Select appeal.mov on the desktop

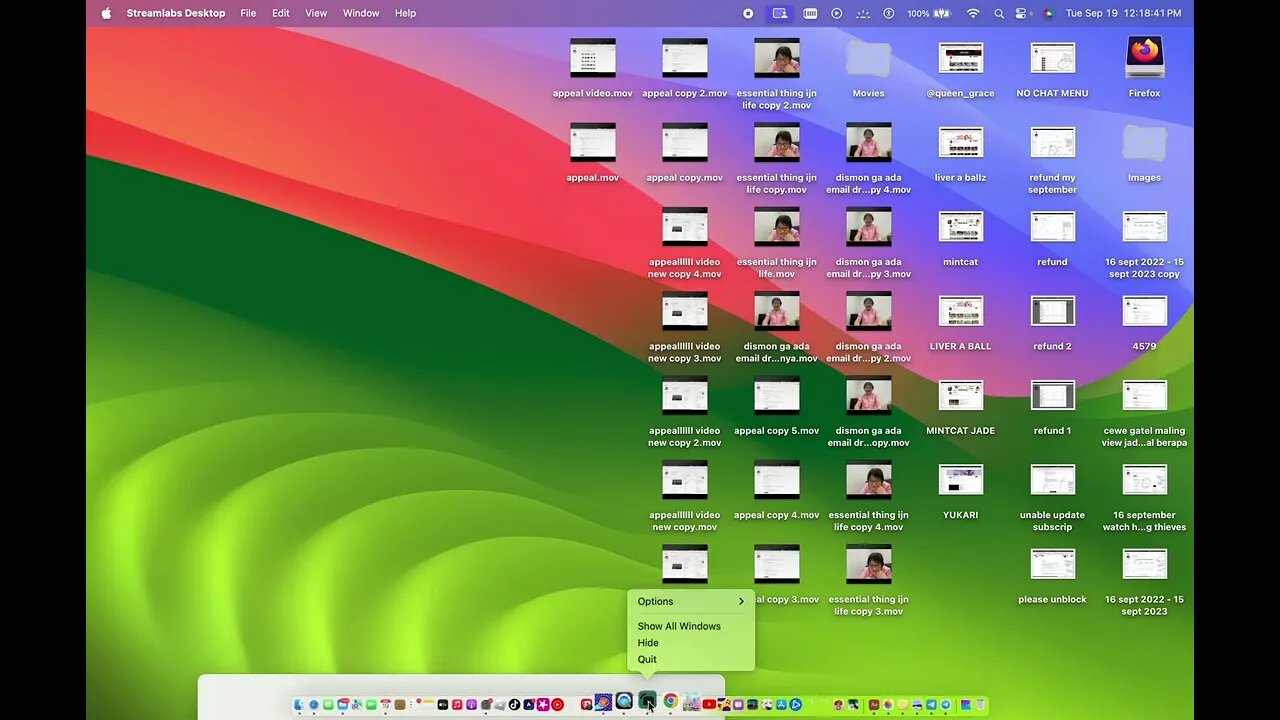coord(593,142)
